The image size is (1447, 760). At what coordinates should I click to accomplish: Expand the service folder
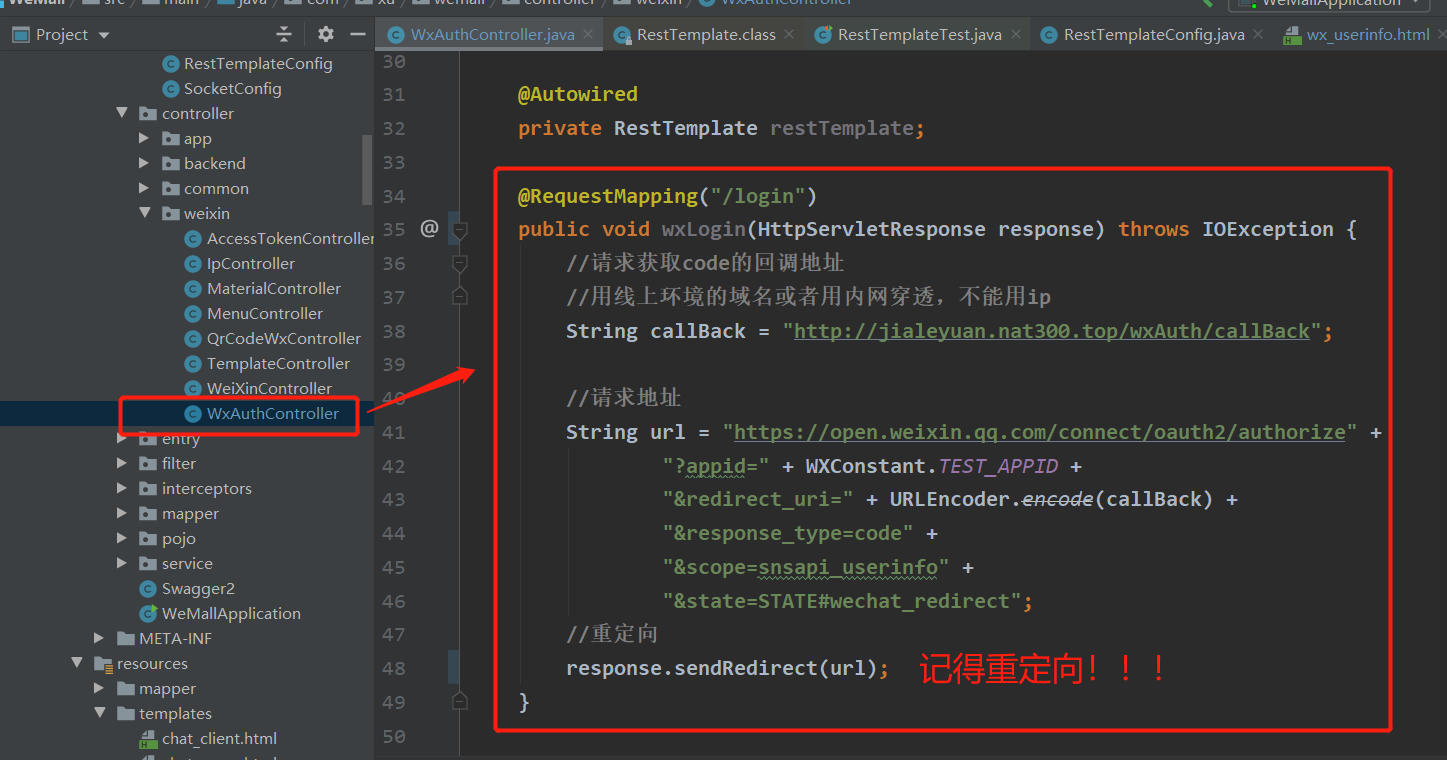122,563
